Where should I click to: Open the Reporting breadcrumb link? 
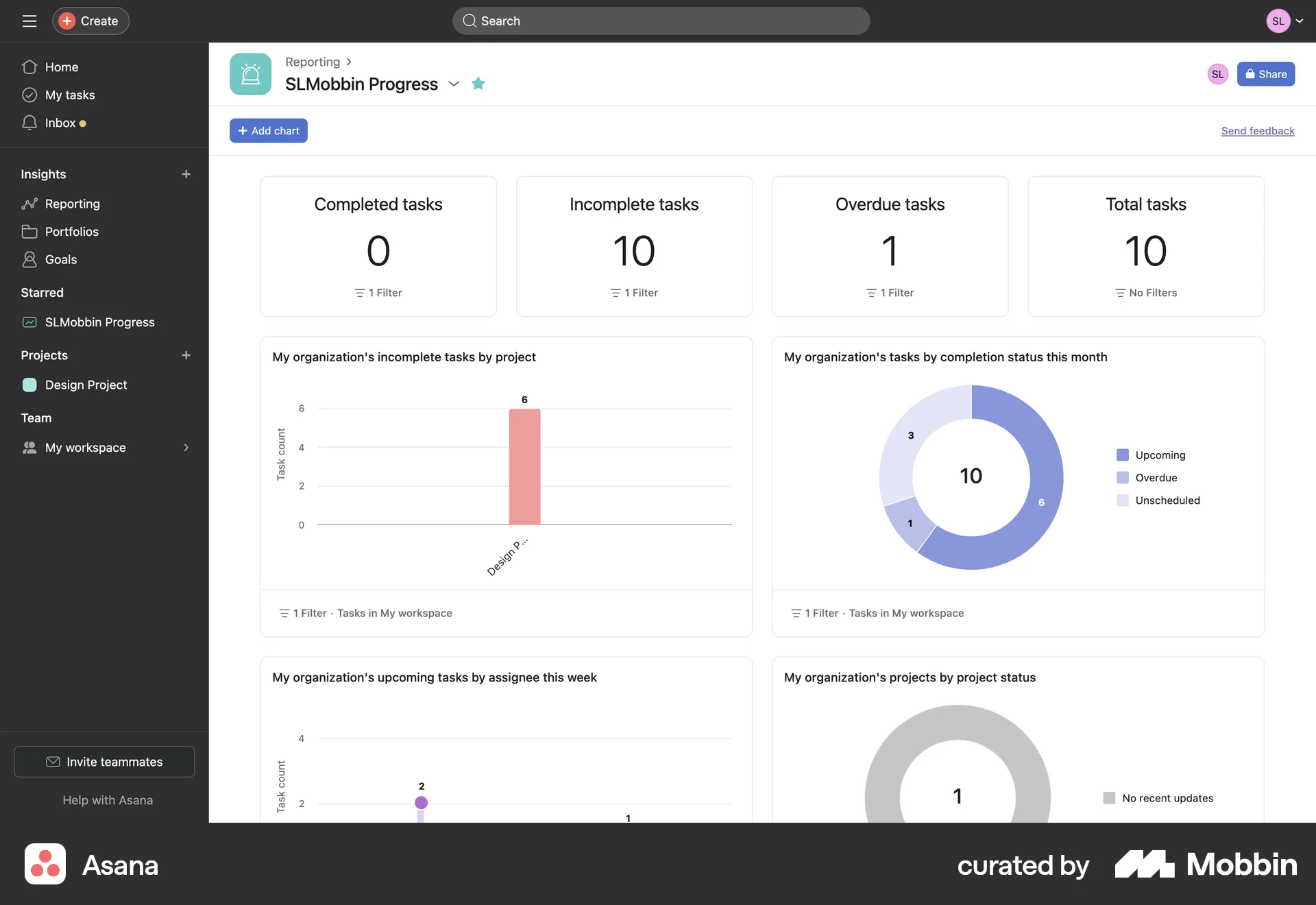click(x=312, y=61)
